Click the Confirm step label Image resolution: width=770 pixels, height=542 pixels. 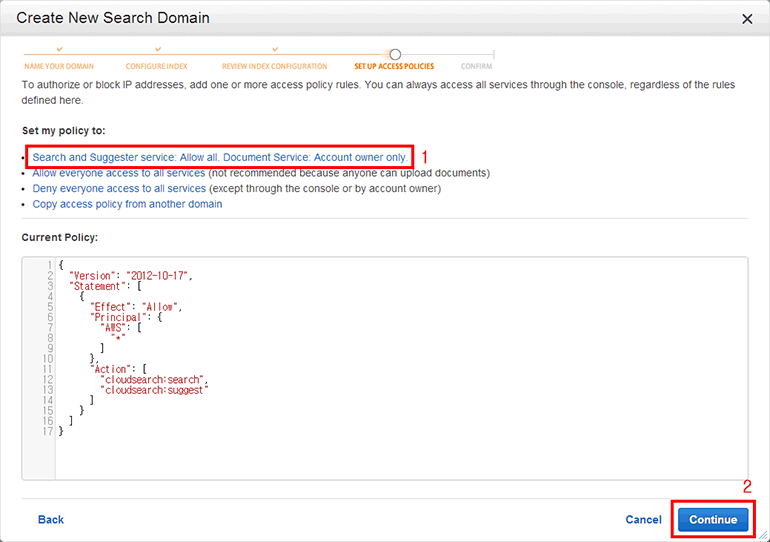click(x=476, y=67)
